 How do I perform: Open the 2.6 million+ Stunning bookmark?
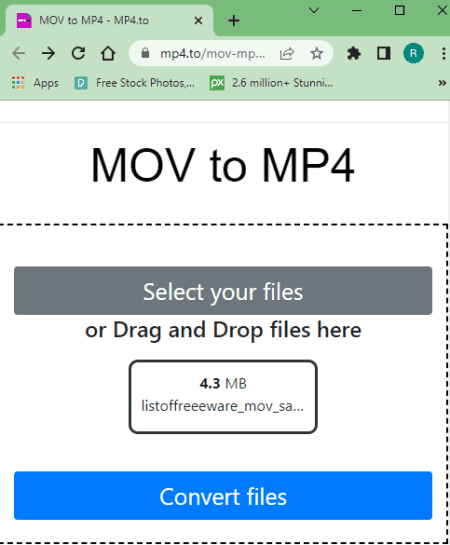[271, 83]
